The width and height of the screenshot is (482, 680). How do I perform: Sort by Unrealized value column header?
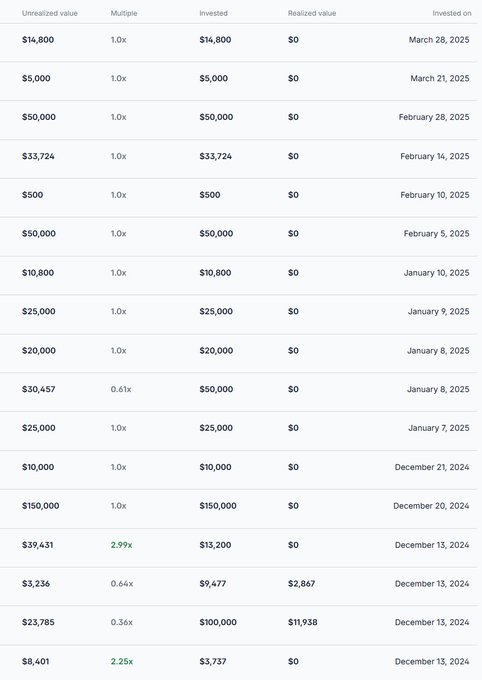(x=49, y=13)
